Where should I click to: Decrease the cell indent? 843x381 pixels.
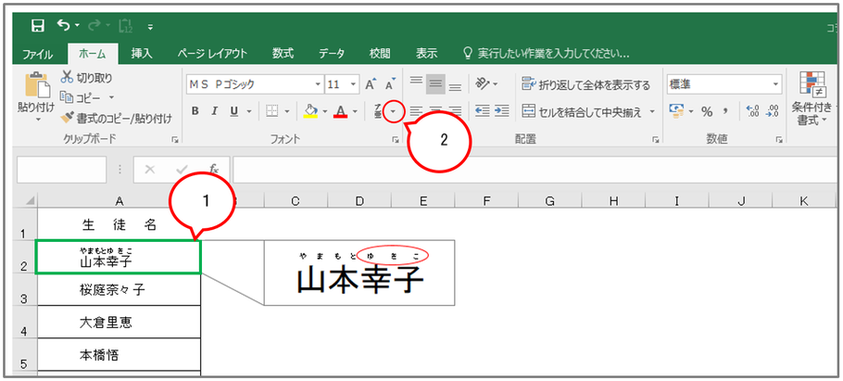pyautogui.click(x=482, y=111)
